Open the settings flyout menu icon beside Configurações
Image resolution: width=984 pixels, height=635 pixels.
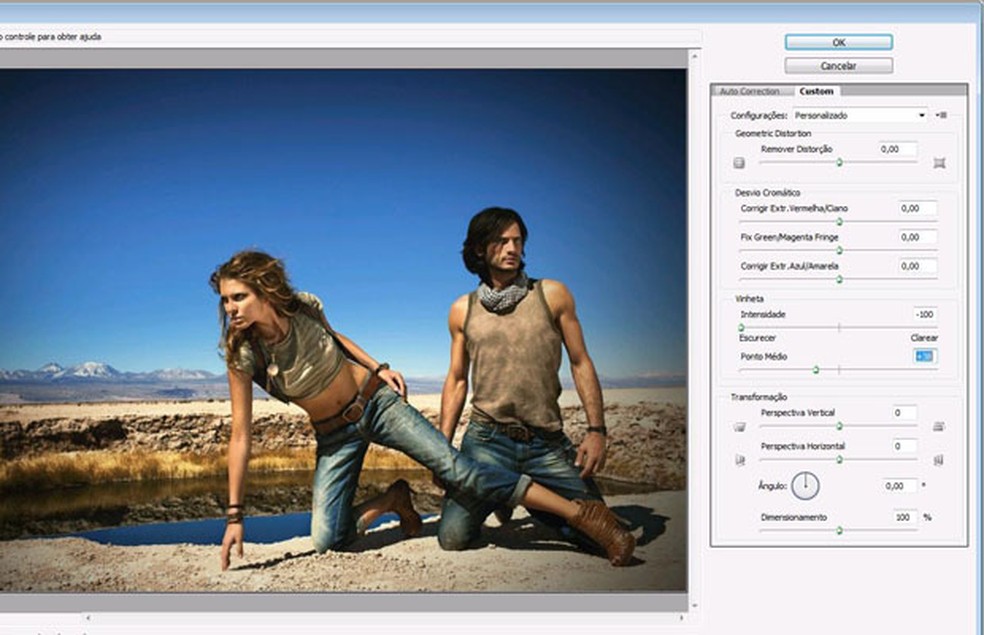pyautogui.click(x=941, y=115)
